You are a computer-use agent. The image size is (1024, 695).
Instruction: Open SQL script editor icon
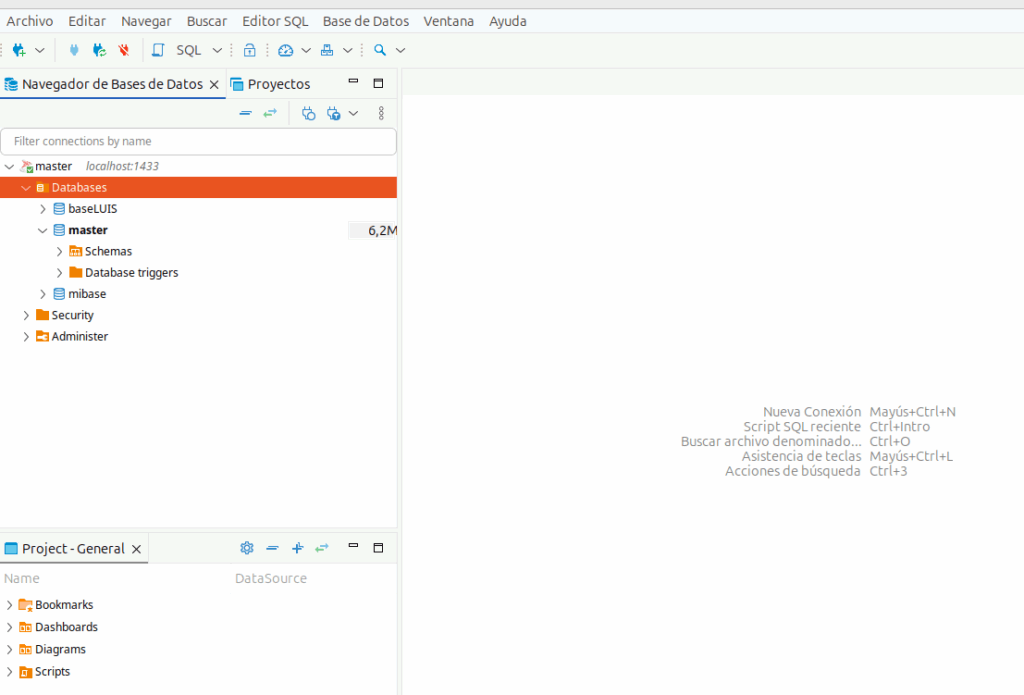tap(158, 50)
